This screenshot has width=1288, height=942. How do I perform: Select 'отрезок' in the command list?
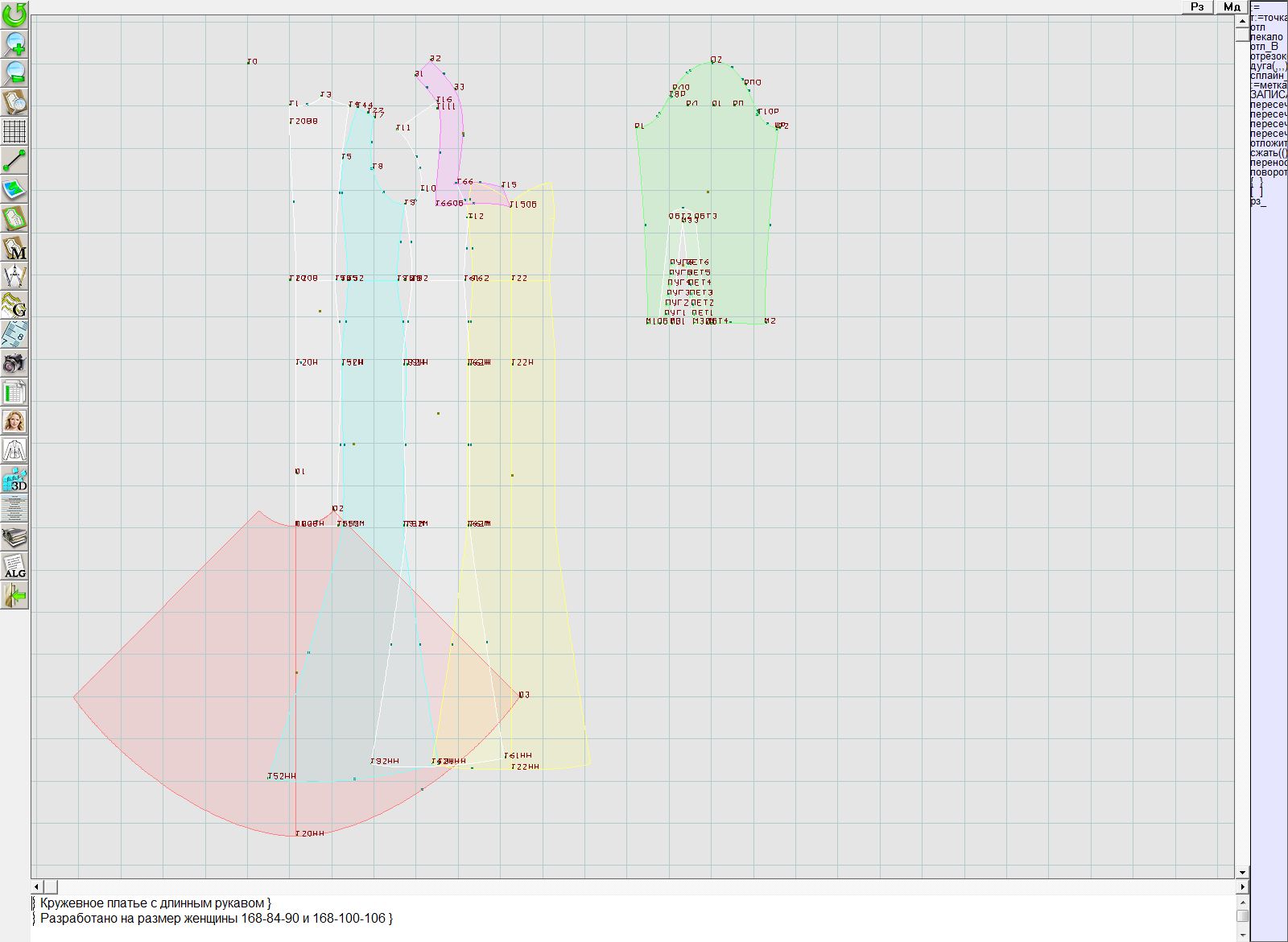[x=1268, y=56]
